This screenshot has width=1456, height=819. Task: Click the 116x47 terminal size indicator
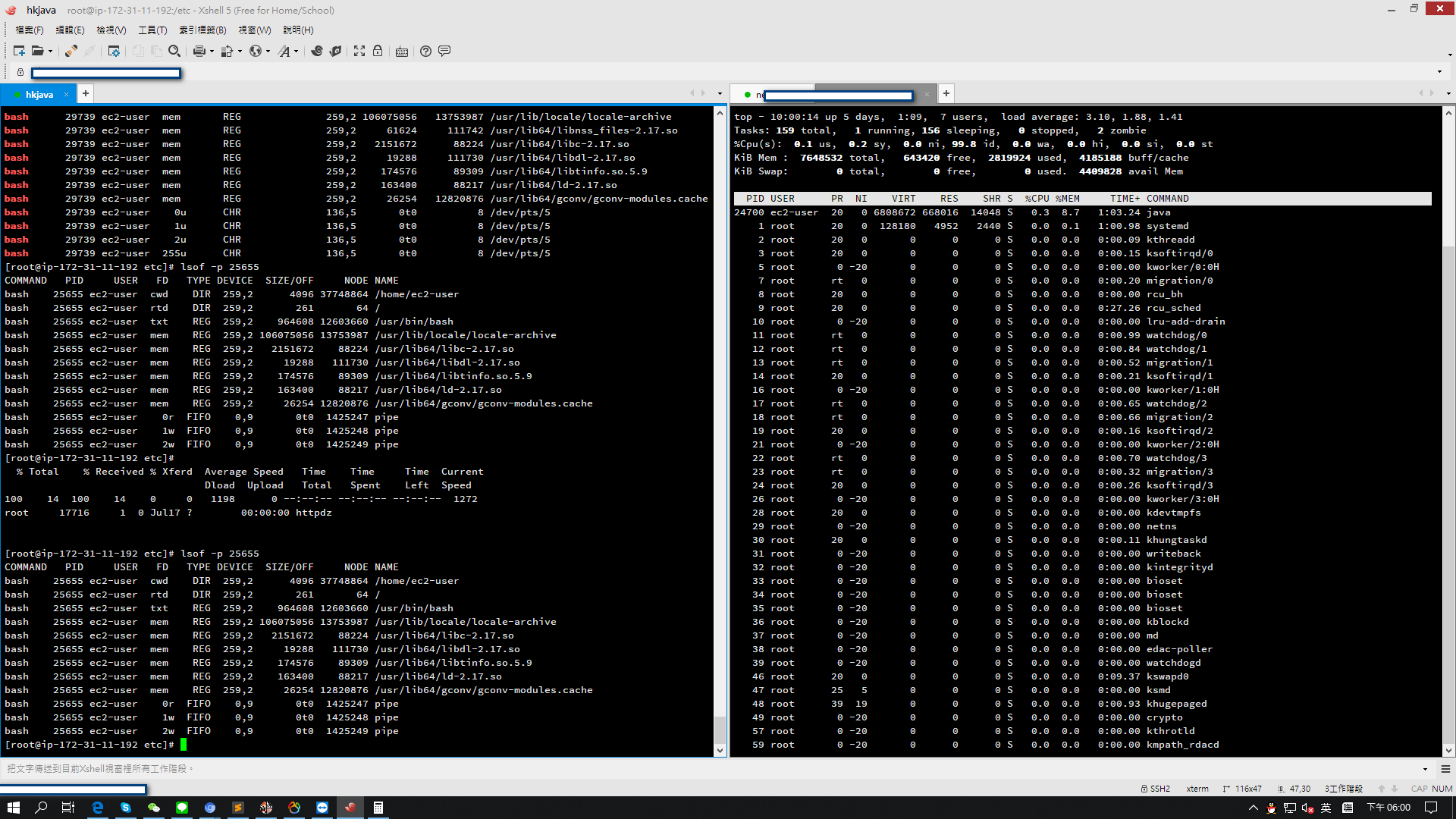coord(1242,789)
